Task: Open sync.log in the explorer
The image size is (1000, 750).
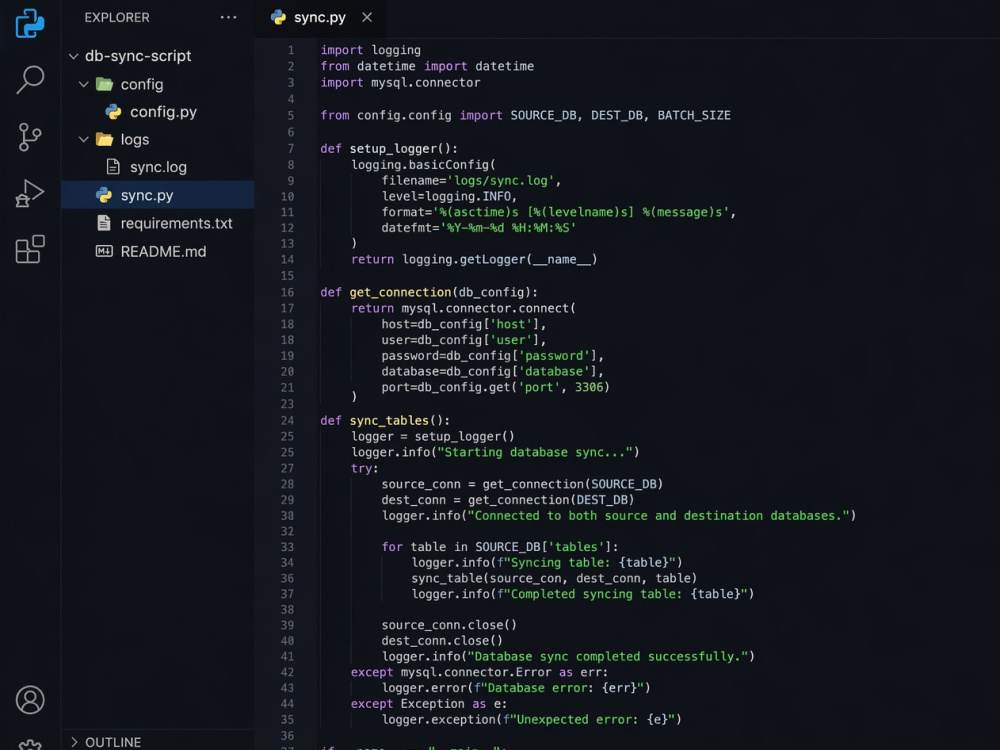Action: [158, 167]
